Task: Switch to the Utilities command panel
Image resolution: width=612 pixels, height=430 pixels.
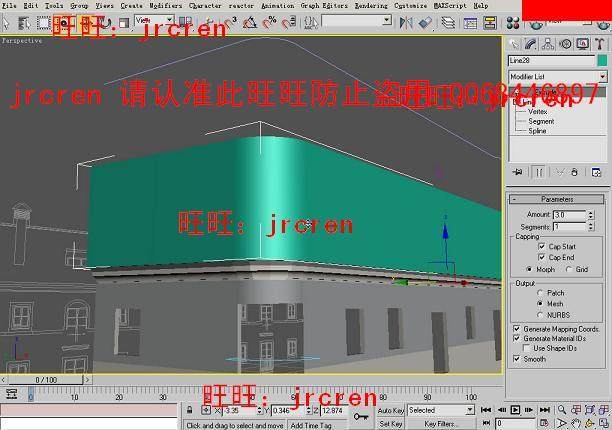Action: click(600, 44)
